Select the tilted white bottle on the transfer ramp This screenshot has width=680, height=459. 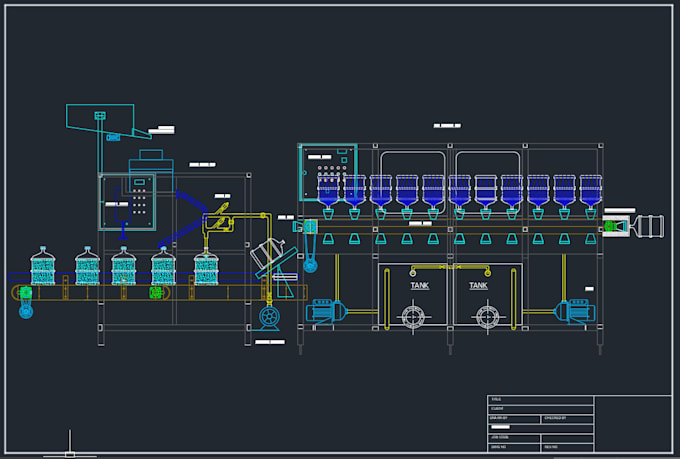pyautogui.click(x=268, y=253)
